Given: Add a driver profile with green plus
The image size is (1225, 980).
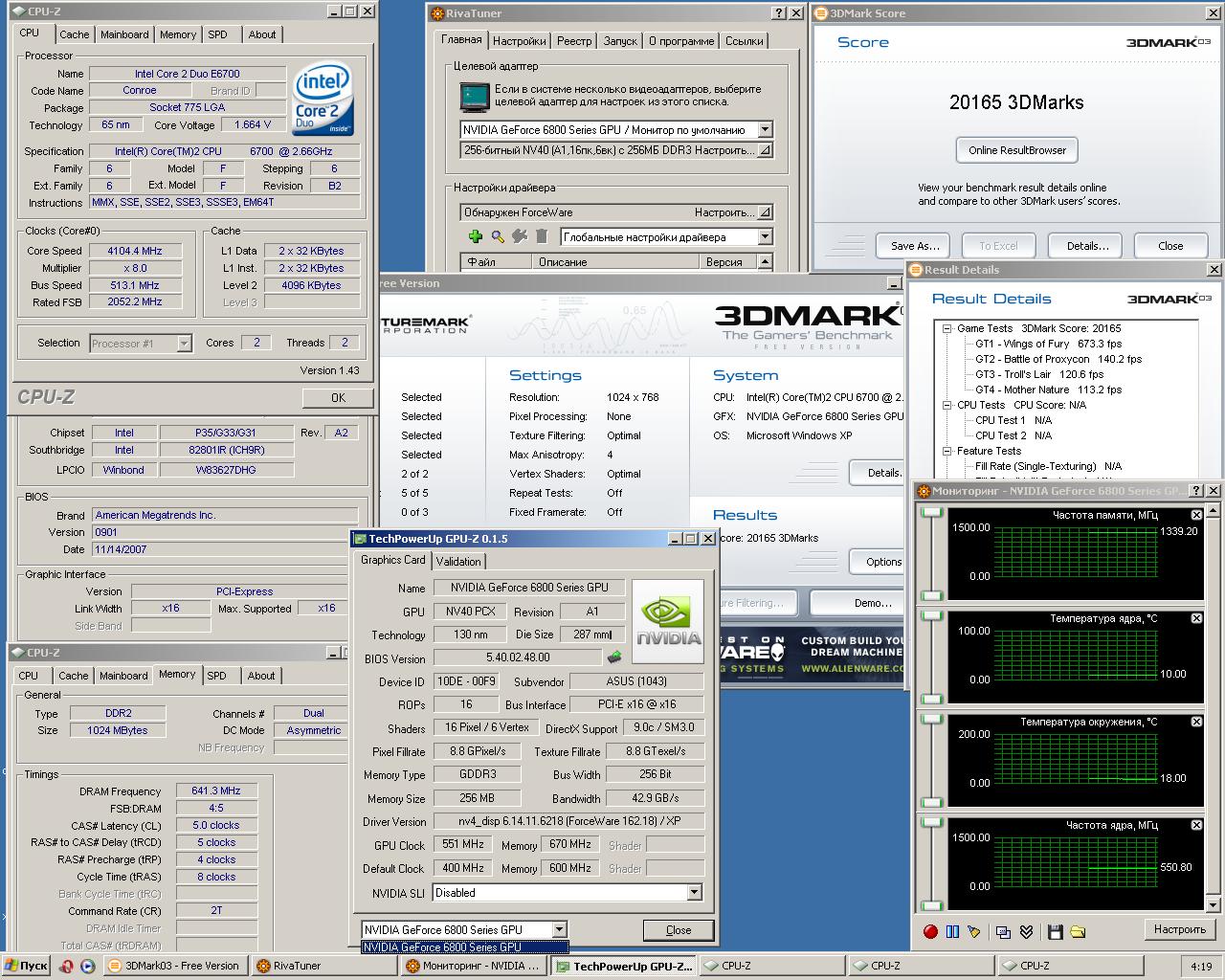Looking at the screenshot, I should (x=475, y=236).
